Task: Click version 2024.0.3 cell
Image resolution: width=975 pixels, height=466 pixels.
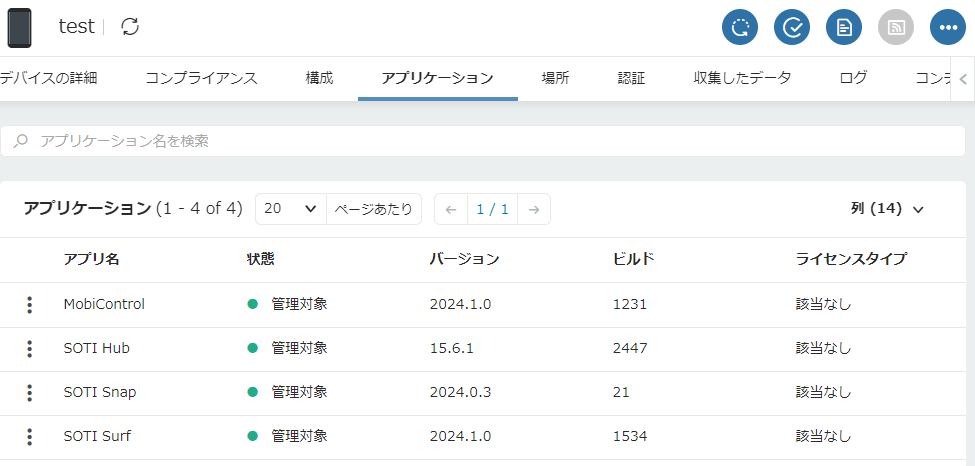Action: [460, 393]
